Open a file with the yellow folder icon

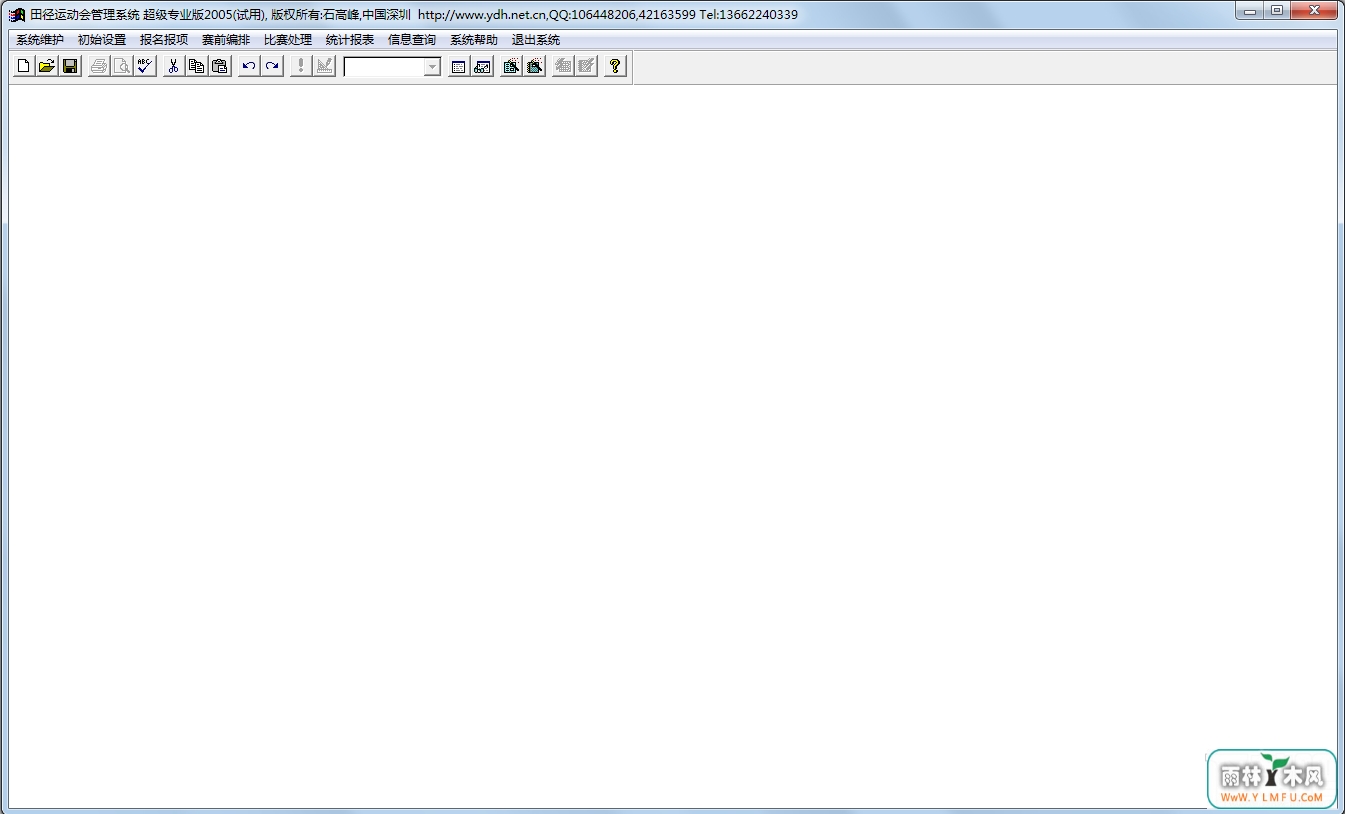(47, 67)
